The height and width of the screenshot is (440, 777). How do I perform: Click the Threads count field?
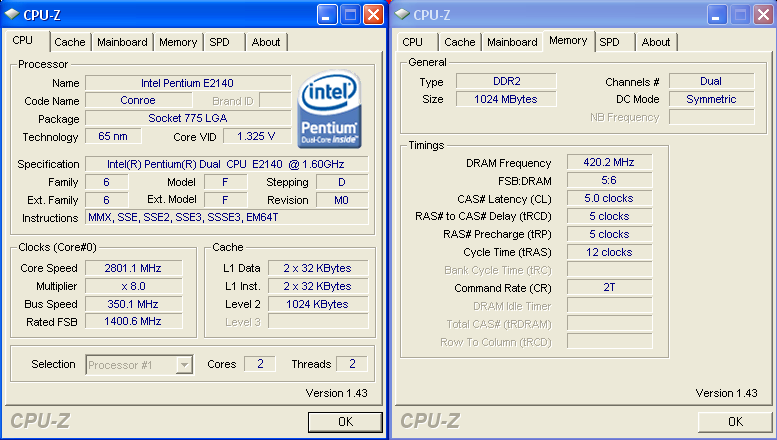[352, 364]
